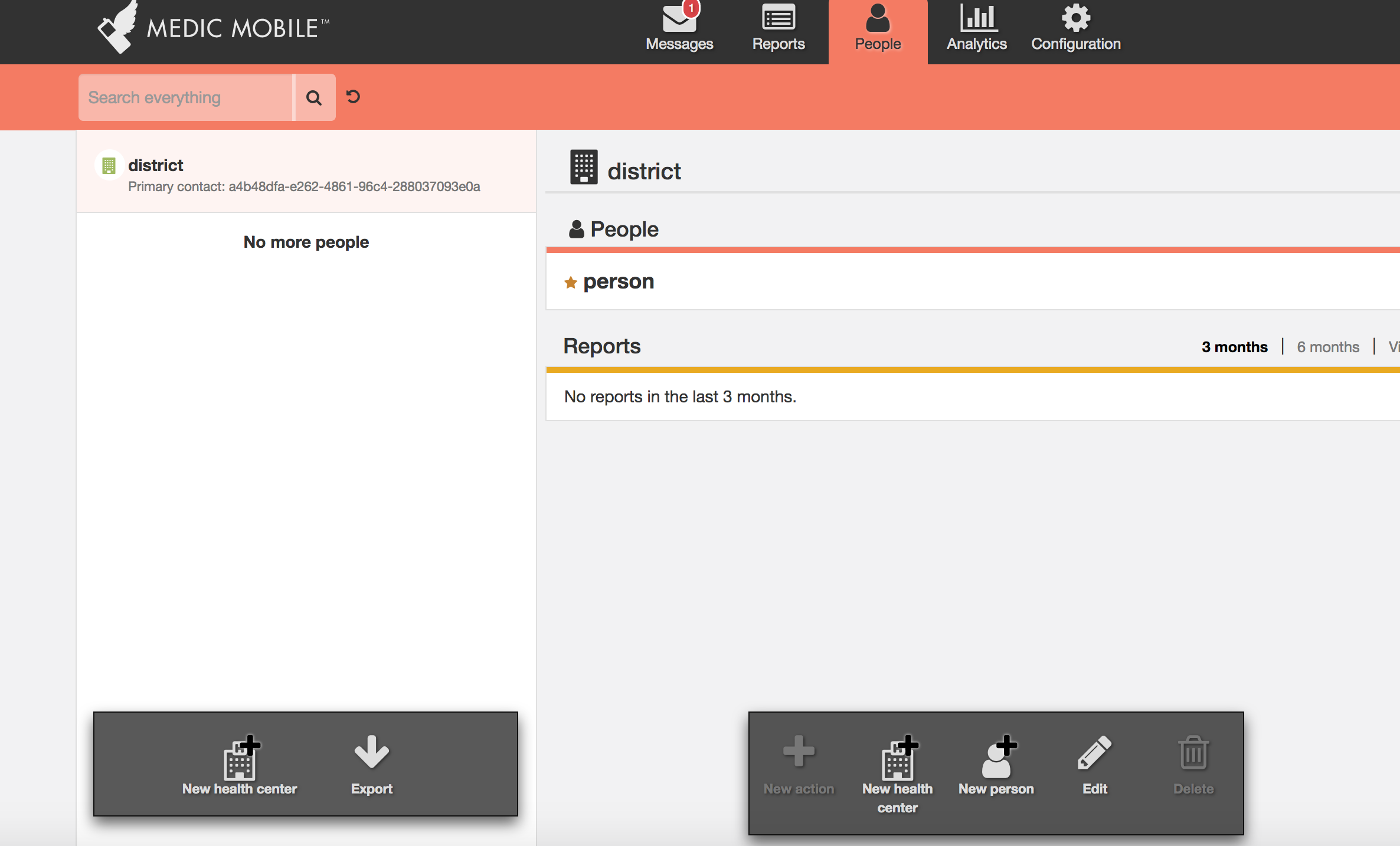This screenshot has width=1400, height=846.
Task: Click the green district building icon
Action: (109, 166)
